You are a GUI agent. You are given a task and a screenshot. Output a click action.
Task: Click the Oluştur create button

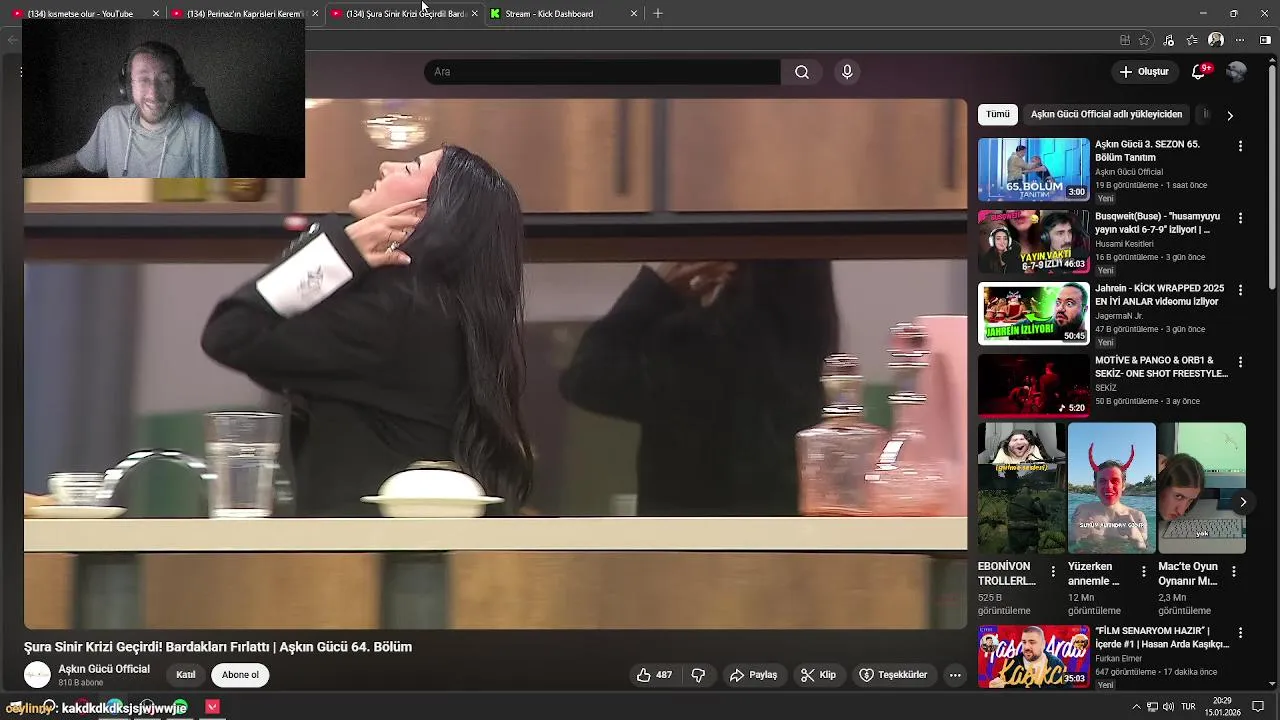pyautogui.click(x=1143, y=72)
